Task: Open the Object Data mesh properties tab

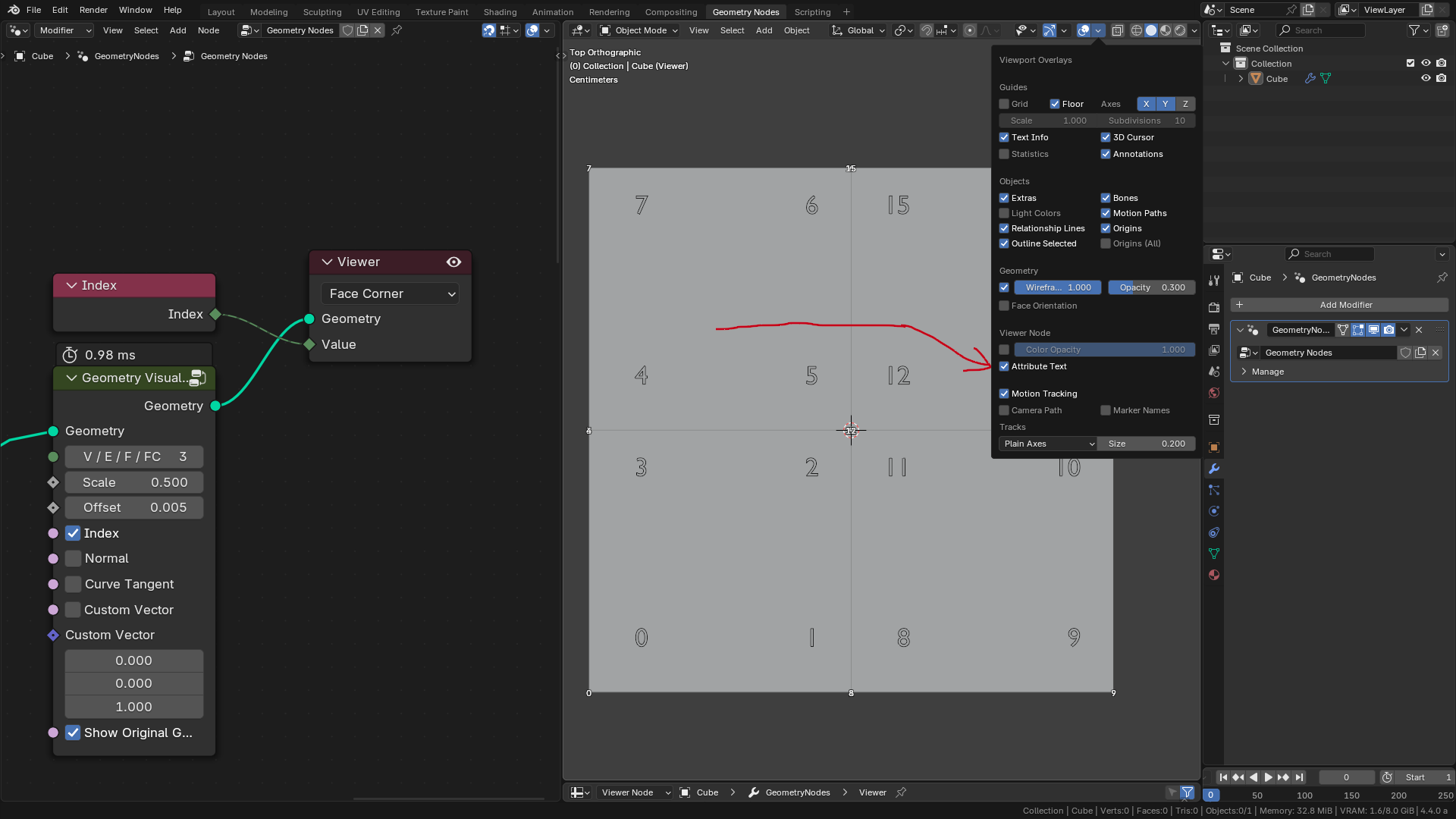Action: 1214,553
